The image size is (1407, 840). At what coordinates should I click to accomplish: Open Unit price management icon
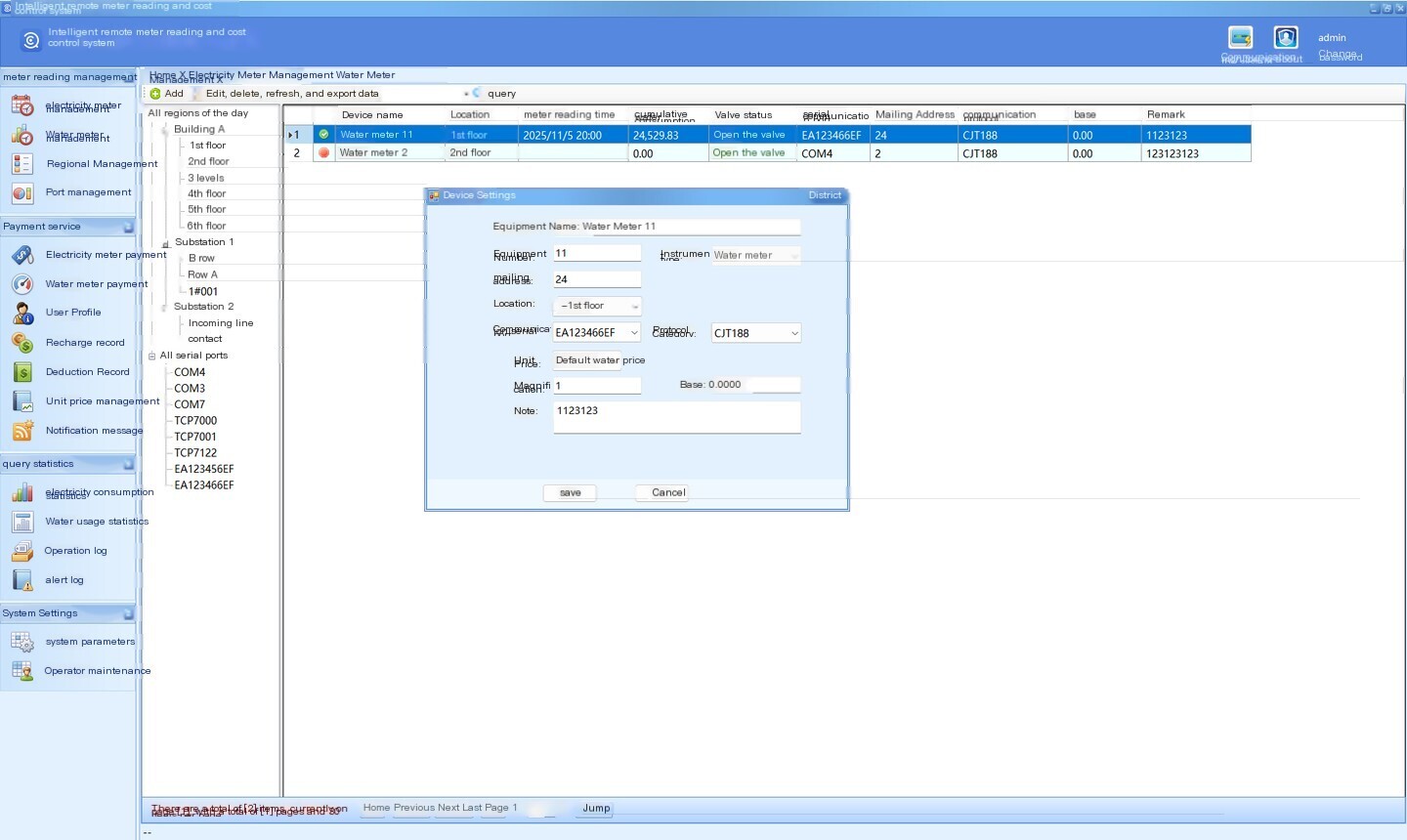tap(22, 401)
